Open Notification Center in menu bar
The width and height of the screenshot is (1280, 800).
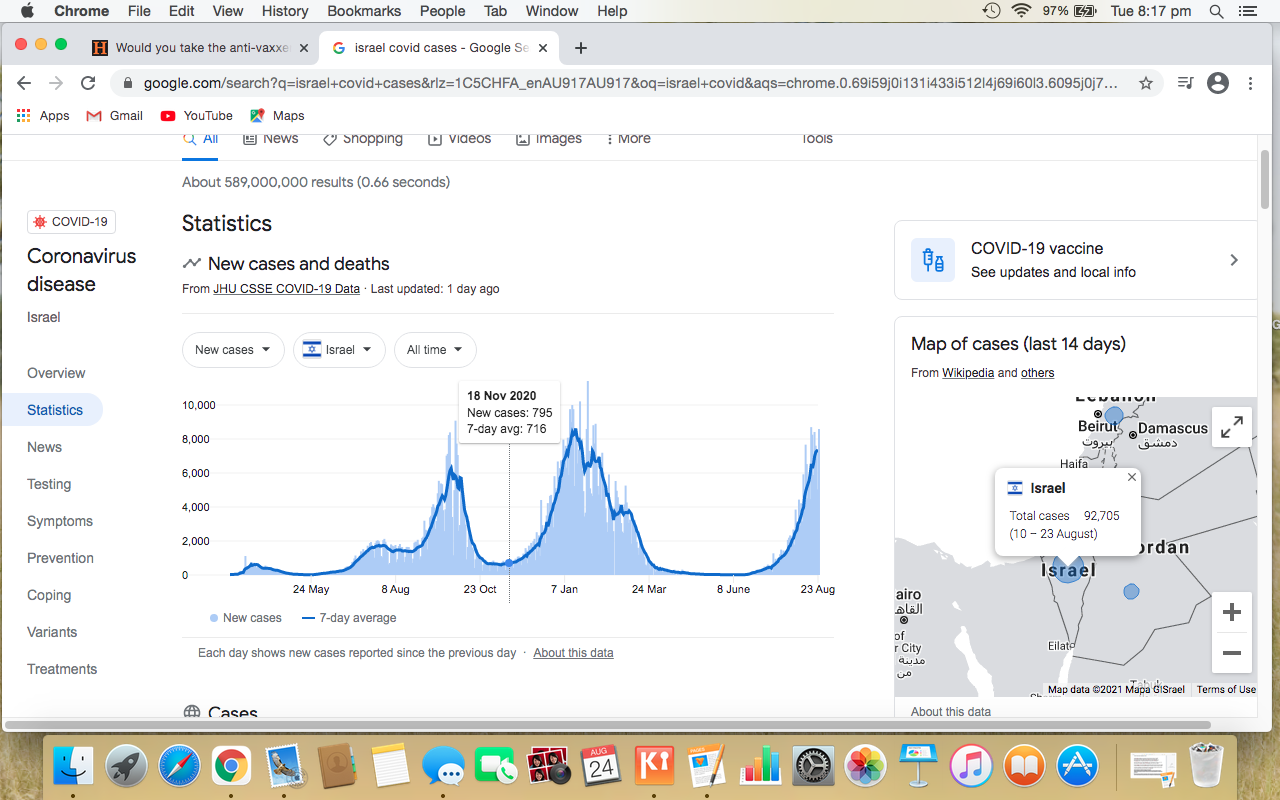click(x=1247, y=12)
